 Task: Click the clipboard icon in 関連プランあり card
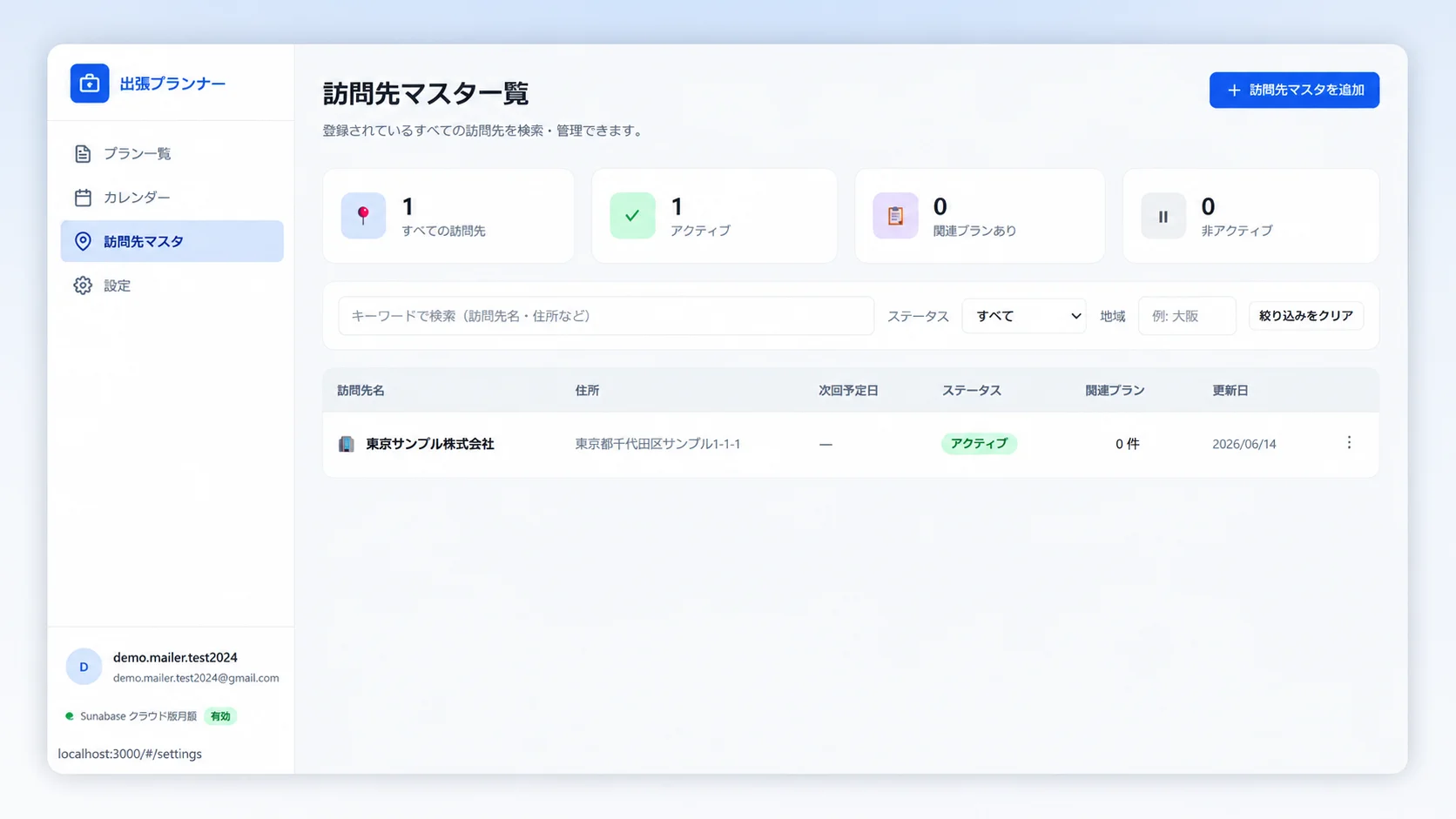895,216
